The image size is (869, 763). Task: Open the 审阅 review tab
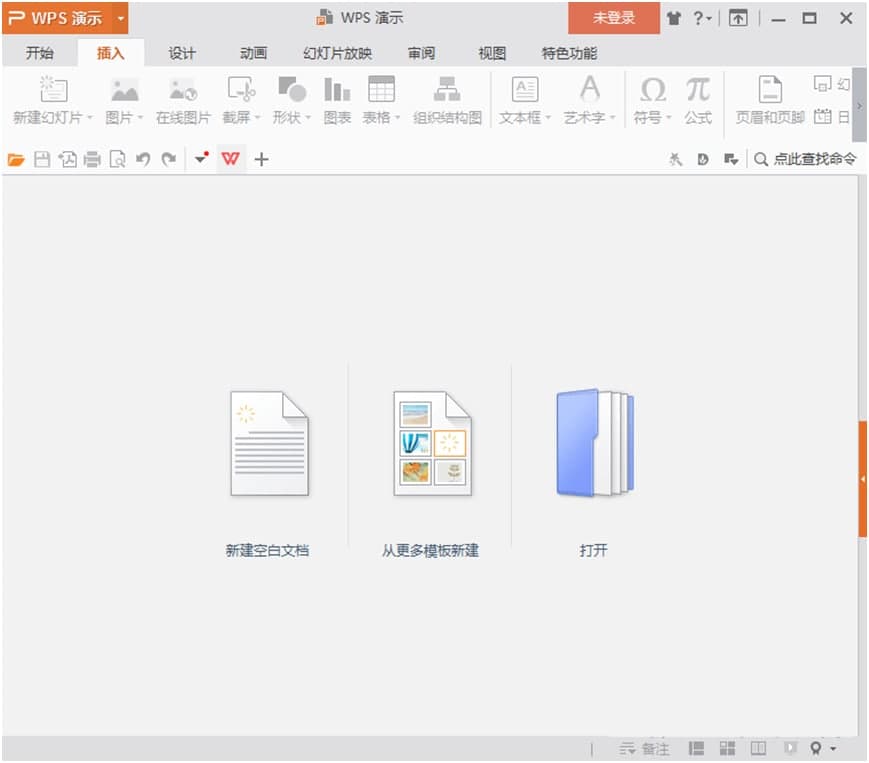[x=421, y=53]
